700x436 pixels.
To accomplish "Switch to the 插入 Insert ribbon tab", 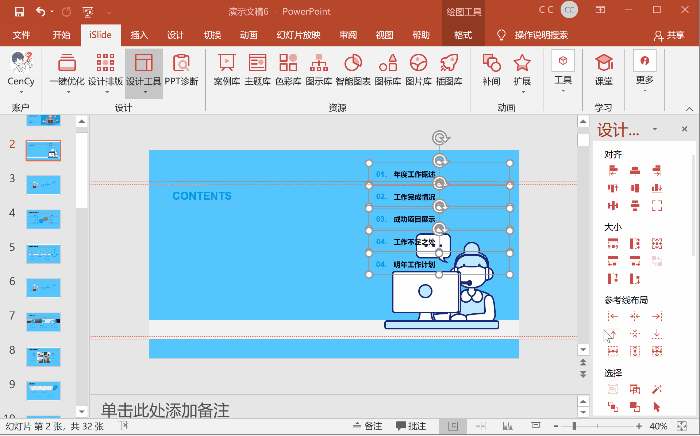I will pyautogui.click(x=139, y=34).
